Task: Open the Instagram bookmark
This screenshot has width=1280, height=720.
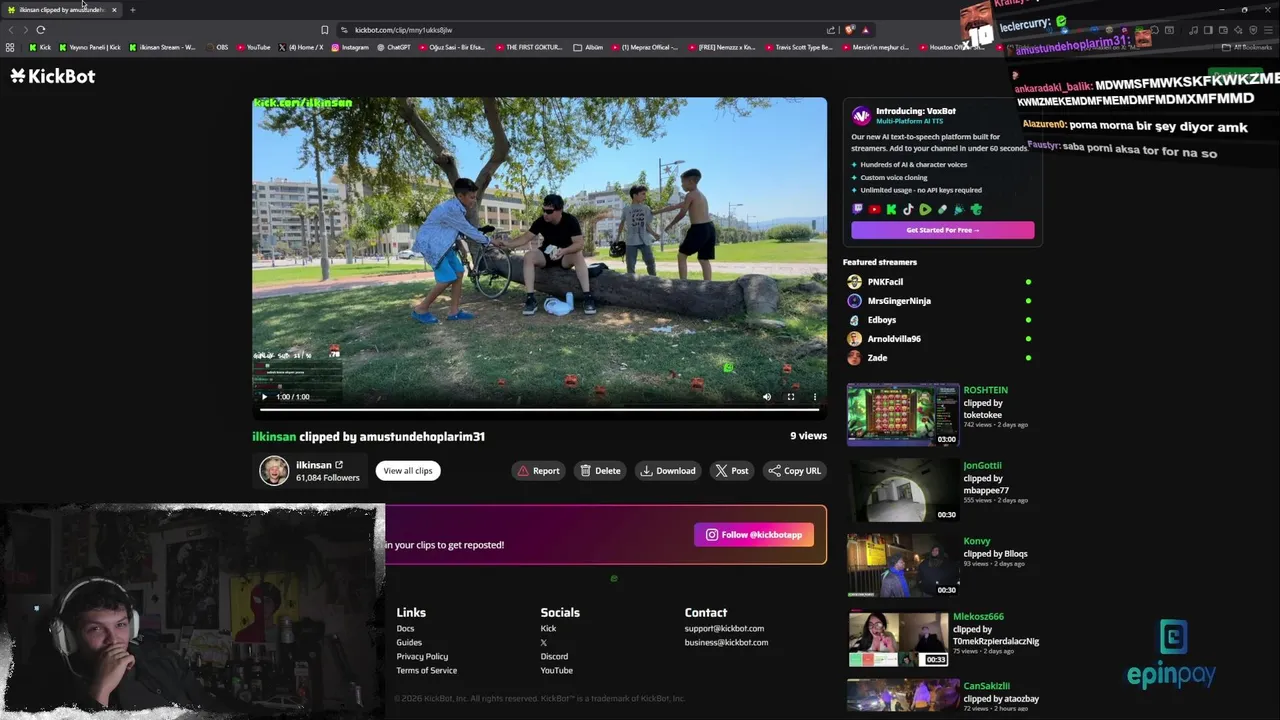Action: coord(350,47)
